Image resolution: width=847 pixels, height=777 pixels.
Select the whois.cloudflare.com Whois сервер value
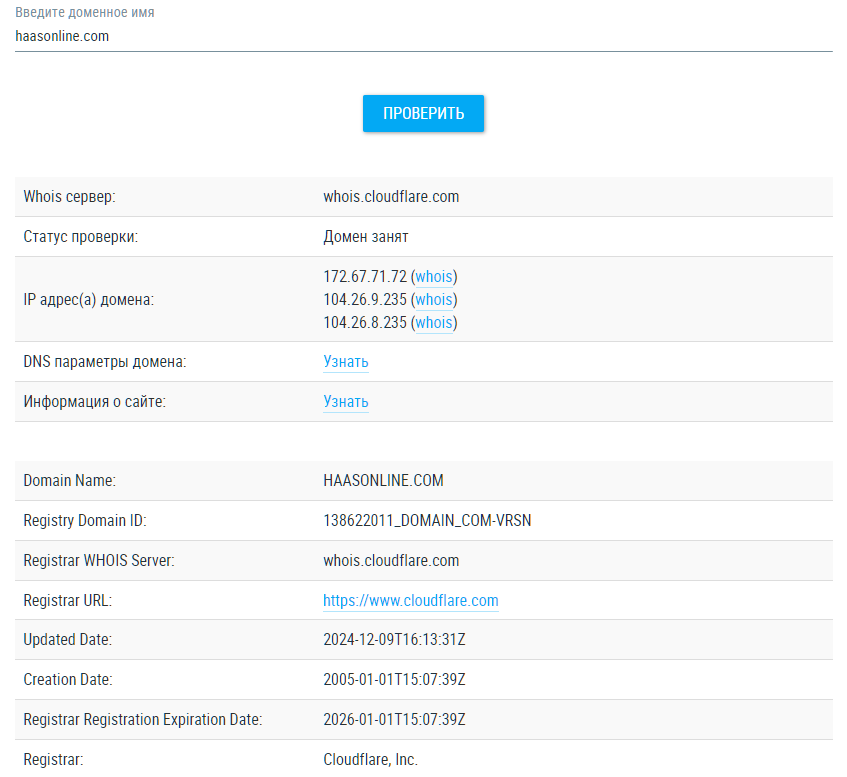click(391, 197)
